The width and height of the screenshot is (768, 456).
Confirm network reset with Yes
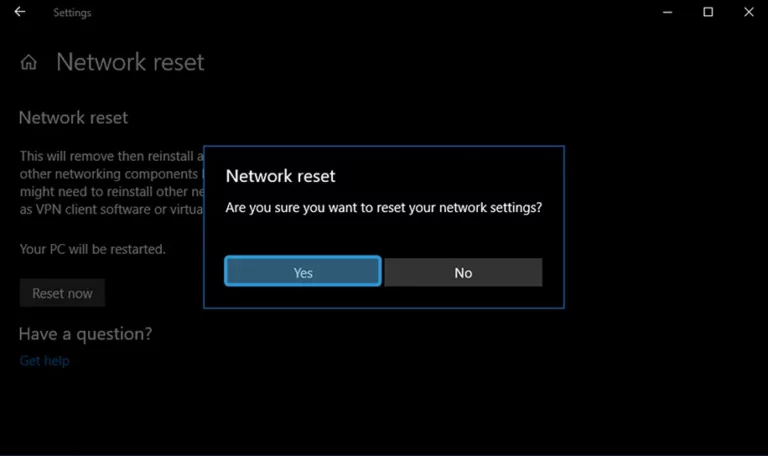point(303,271)
